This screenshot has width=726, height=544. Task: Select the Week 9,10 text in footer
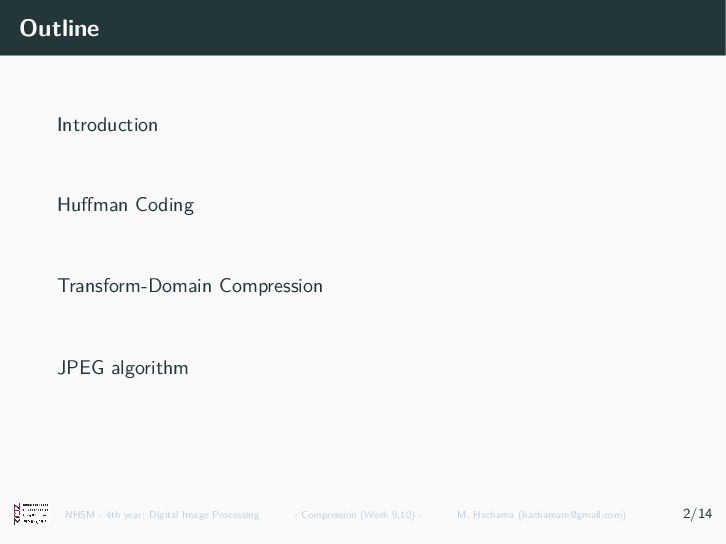388,515
